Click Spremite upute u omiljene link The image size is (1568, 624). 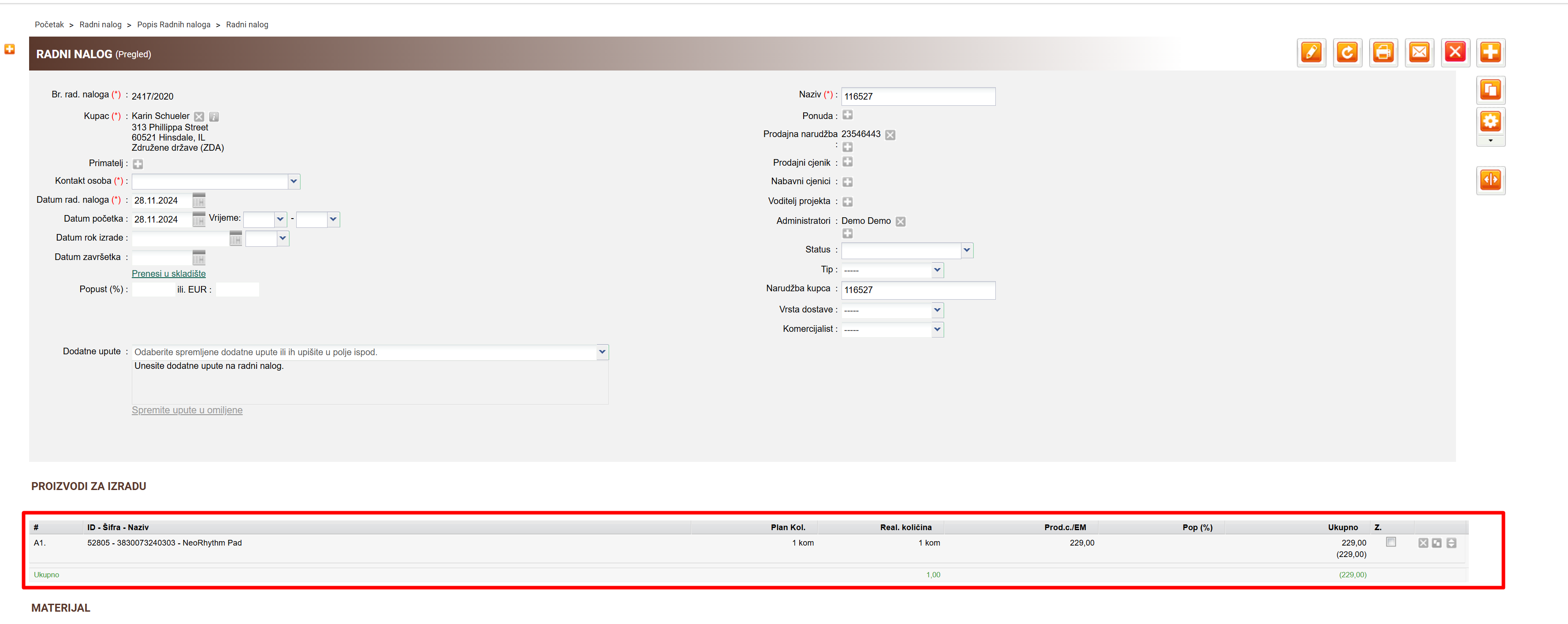click(x=187, y=410)
